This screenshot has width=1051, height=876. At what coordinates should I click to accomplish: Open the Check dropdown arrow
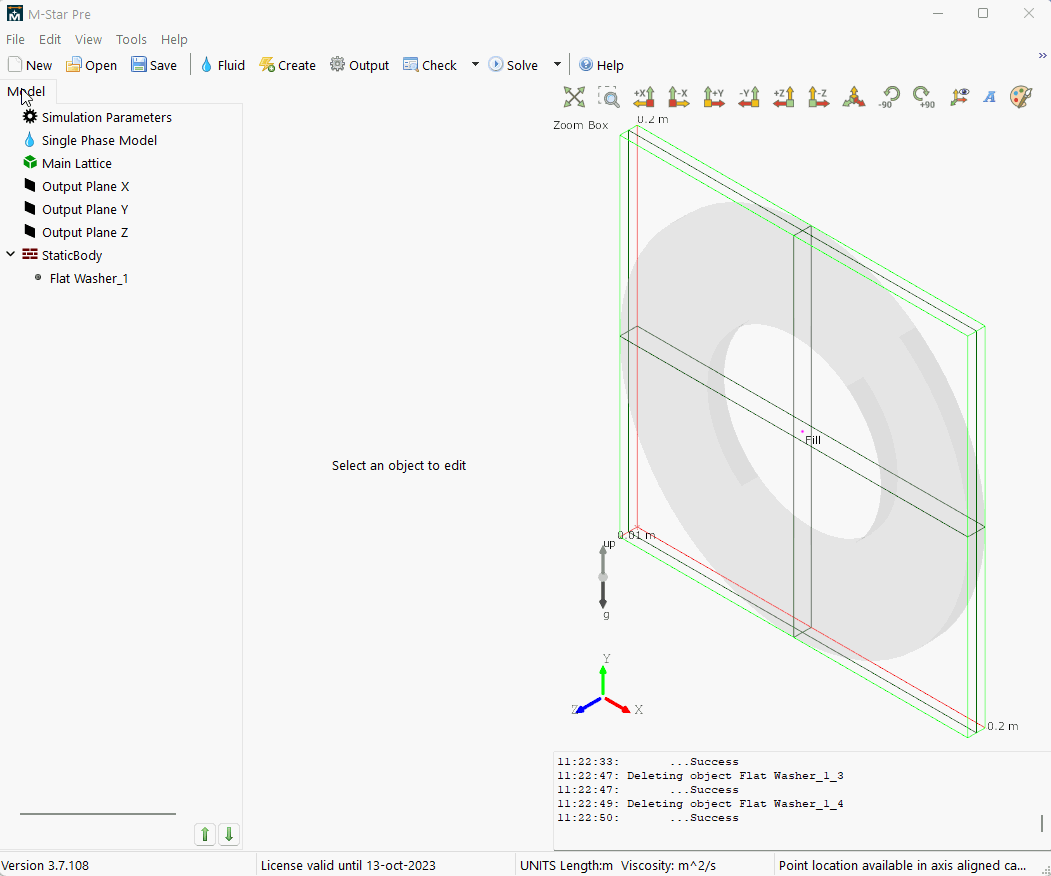click(x=475, y=64)
